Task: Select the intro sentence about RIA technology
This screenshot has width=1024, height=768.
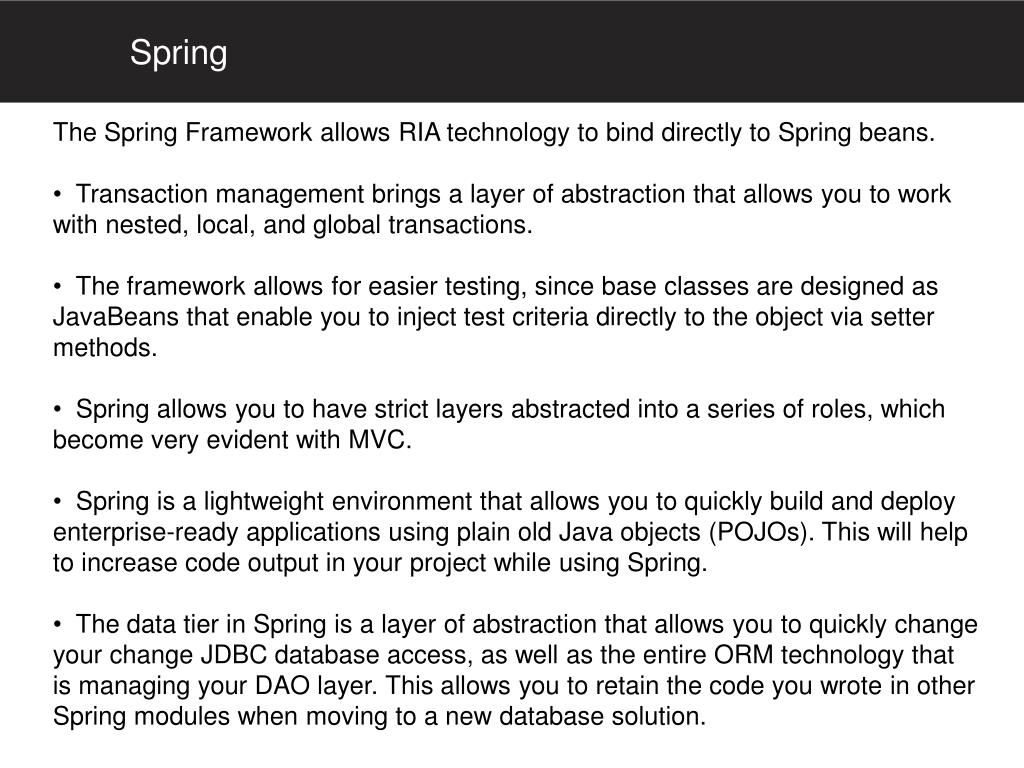Action: pyautogui.click(x=494, y=133)
